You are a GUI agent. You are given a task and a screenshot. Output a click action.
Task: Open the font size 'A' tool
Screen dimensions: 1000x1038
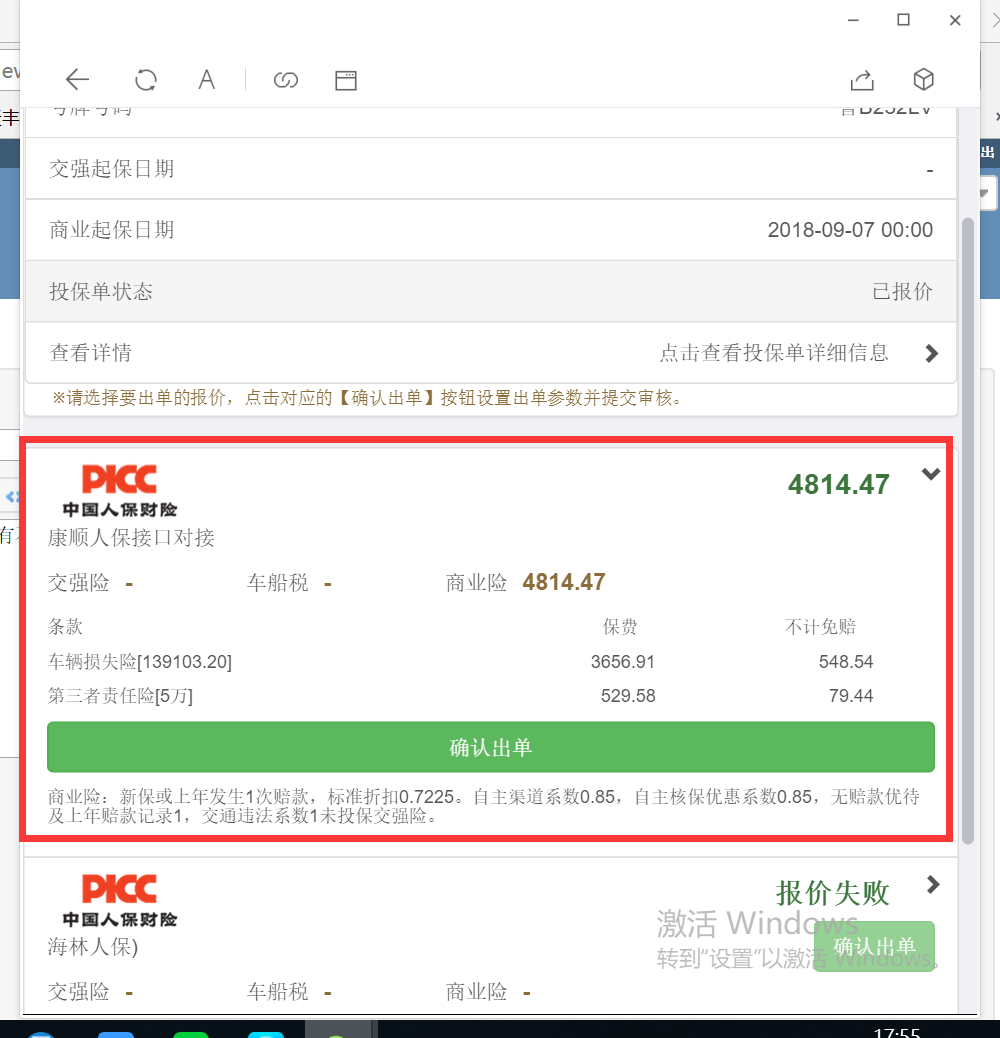pos(206,79)
